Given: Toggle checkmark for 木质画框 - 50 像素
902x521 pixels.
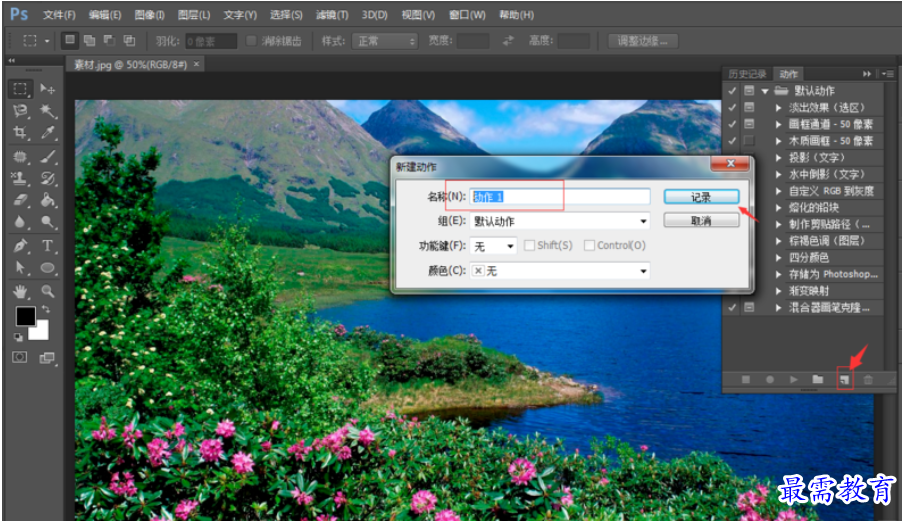Looking at the screenshot, I should click(732, 141).
